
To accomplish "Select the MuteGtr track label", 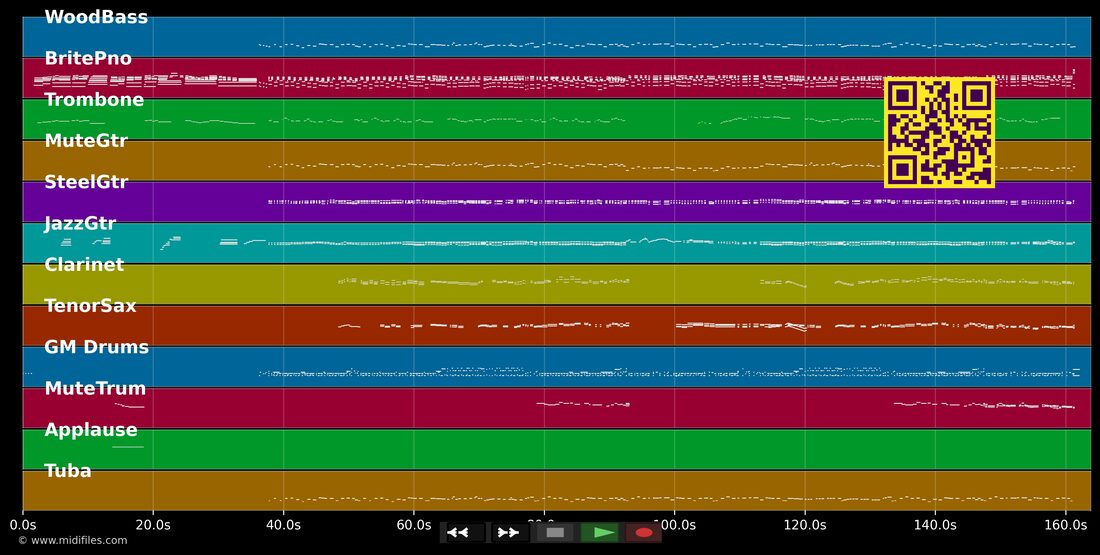I will (86, 140).
